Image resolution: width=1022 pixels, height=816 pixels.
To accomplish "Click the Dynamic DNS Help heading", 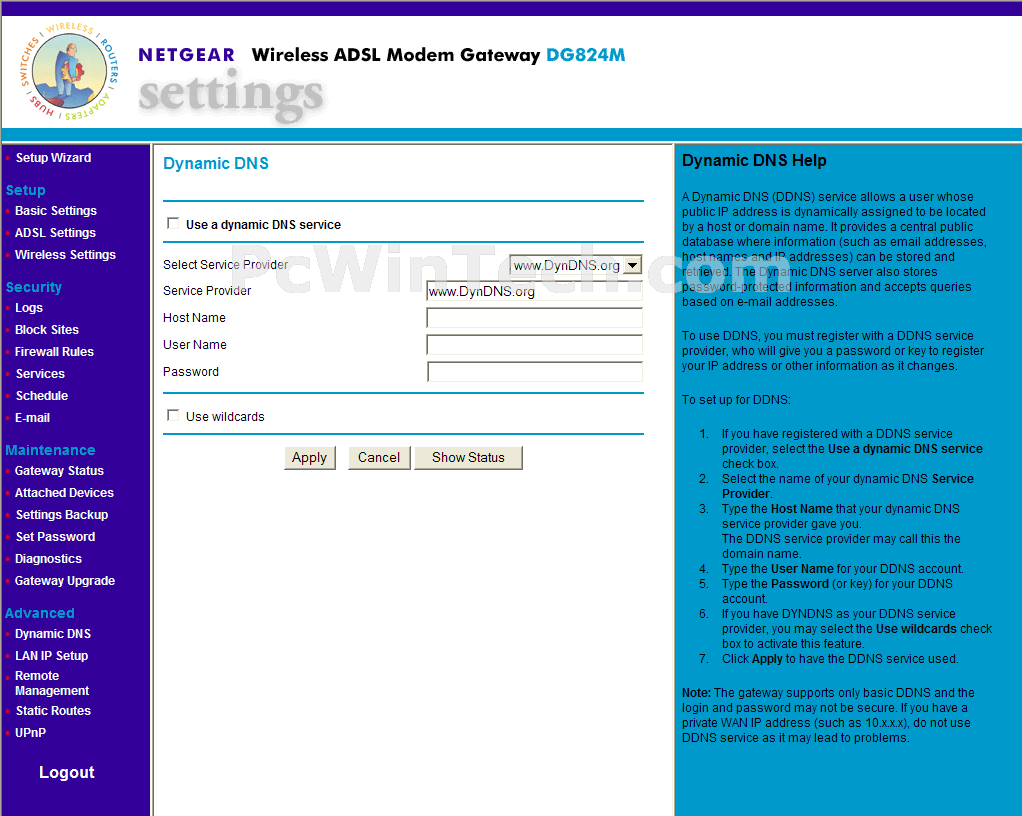I will coord(754,160).
